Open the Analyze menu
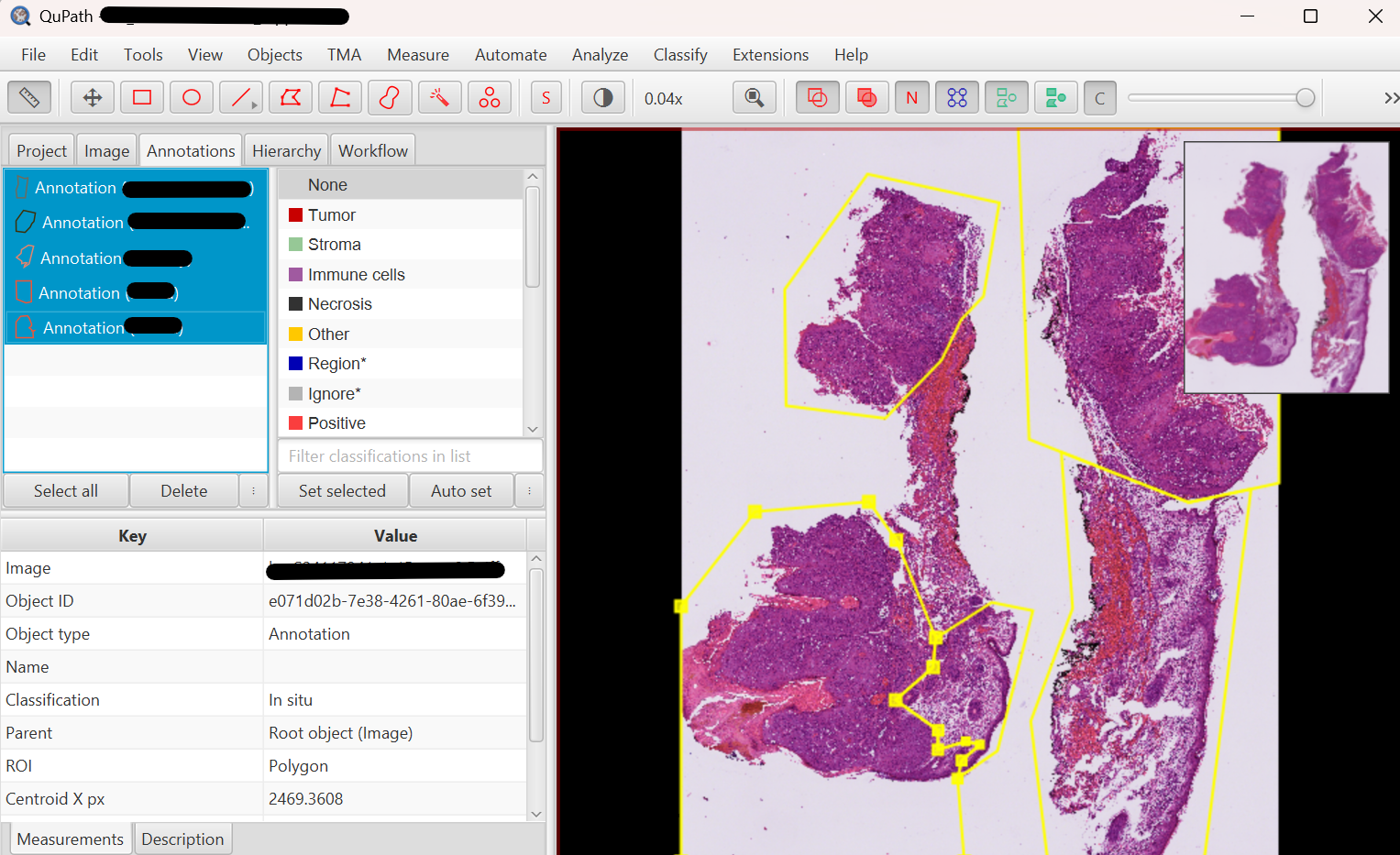The image size is (1400, 855). click(x=601, y=55)
